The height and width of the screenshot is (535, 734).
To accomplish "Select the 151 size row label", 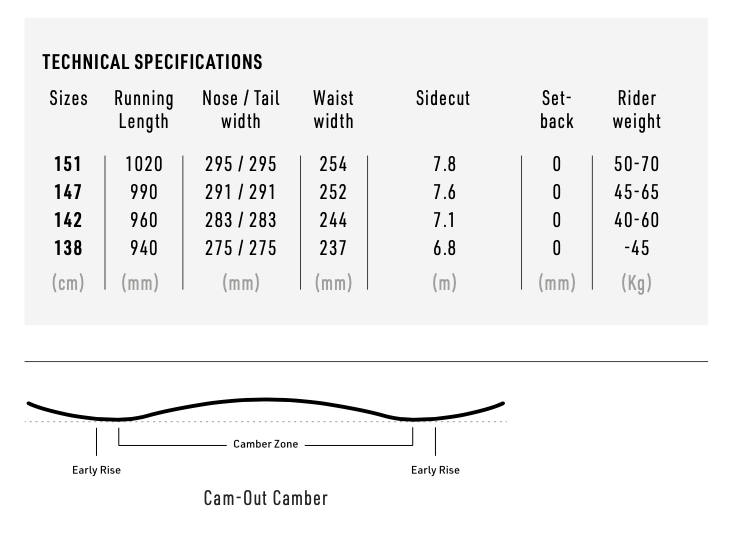I will click(x=68, y=164).
